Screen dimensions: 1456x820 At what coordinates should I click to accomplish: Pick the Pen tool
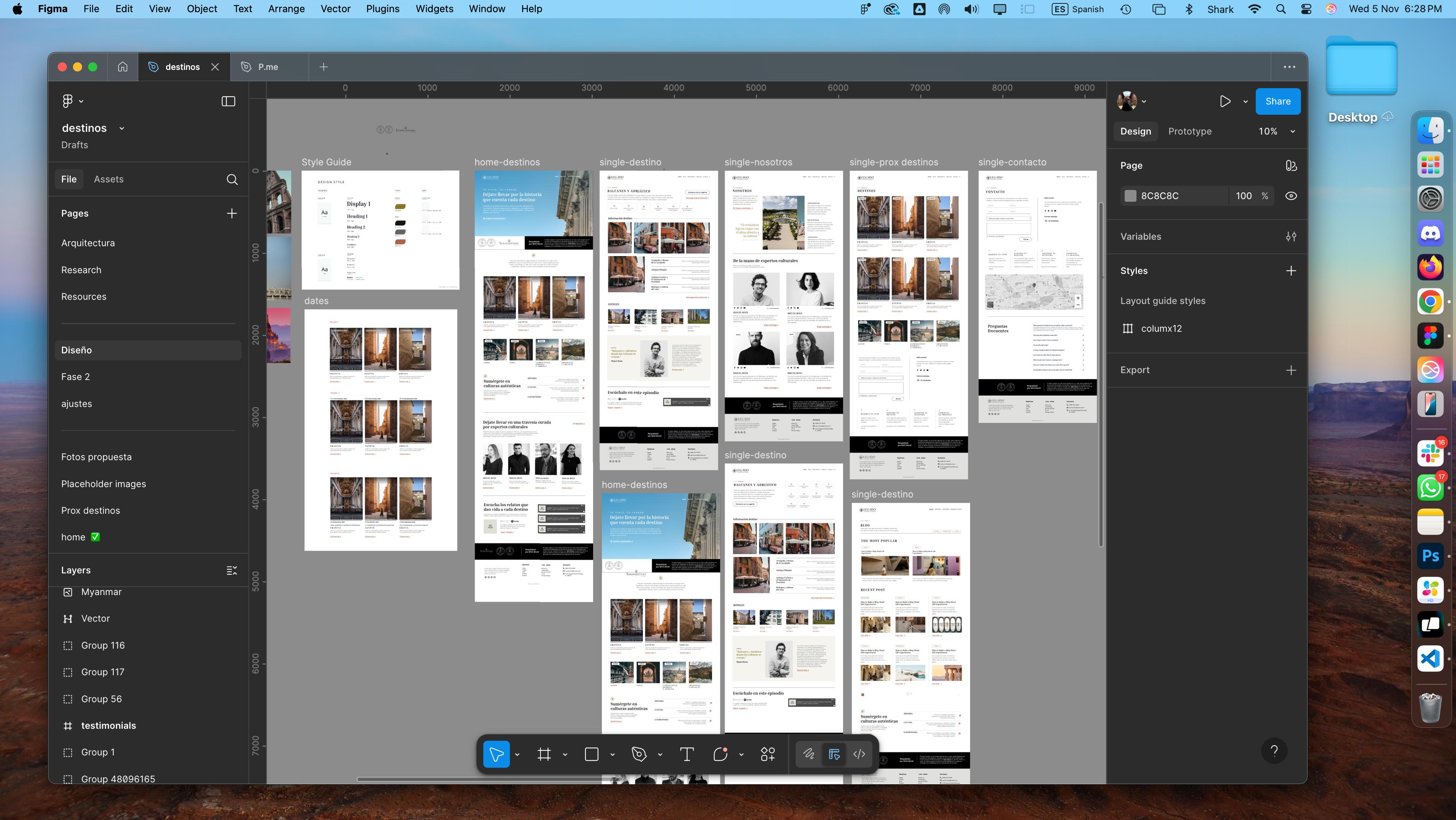click(x=639, y=754)
